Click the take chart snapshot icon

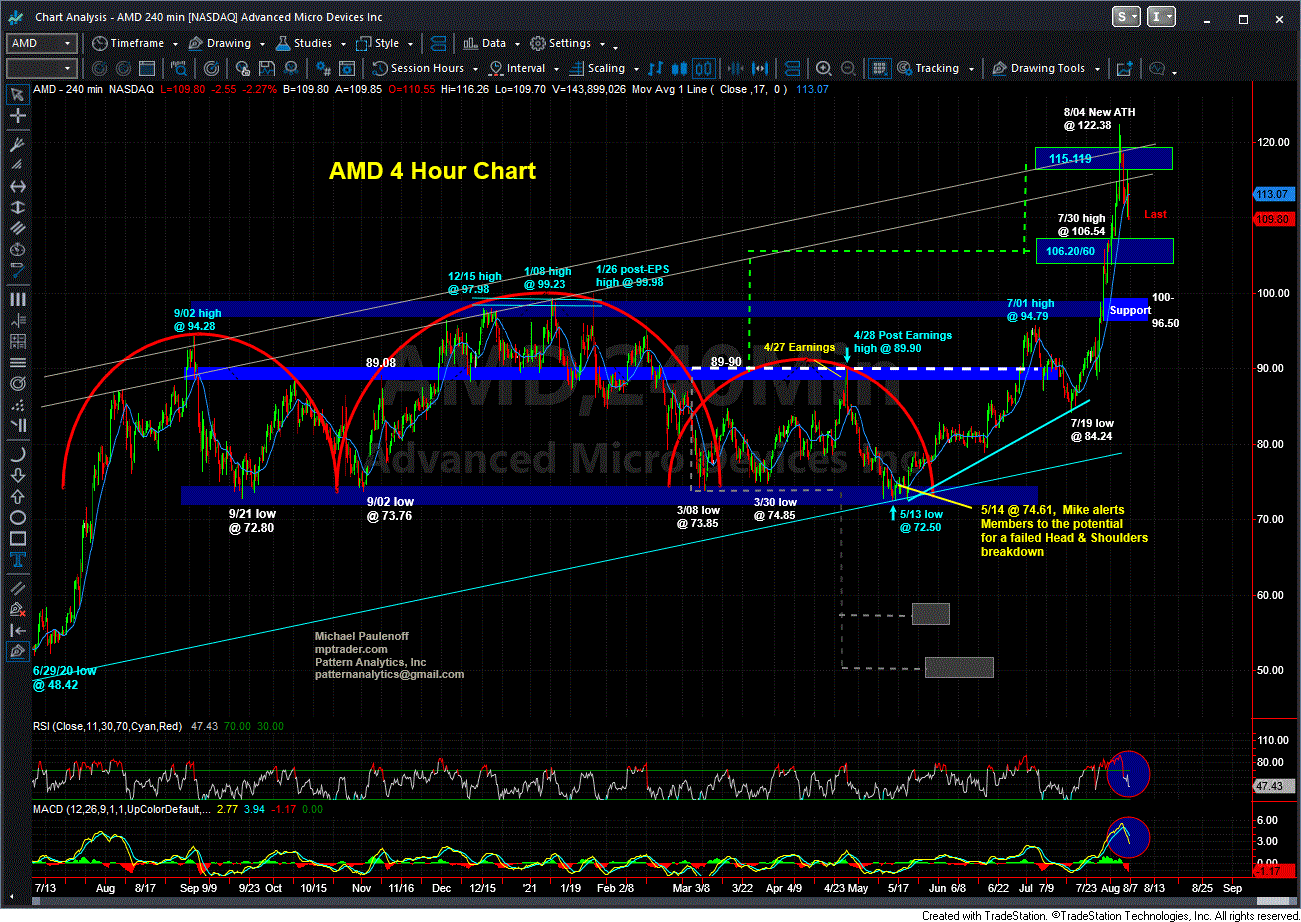1124,68
